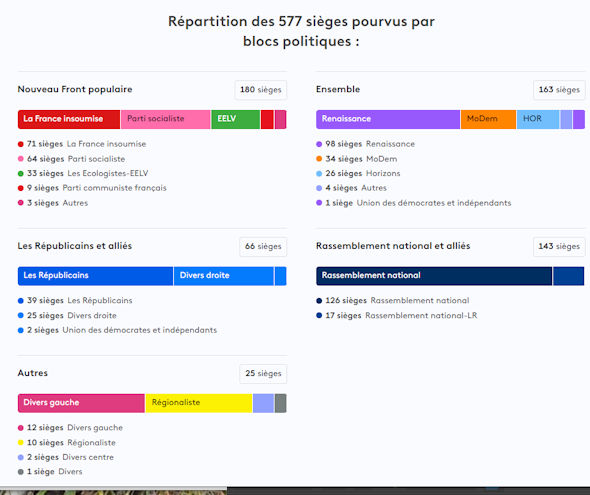Select the 66 sièges badge
Image resolution: width=590 pixels, height=495 pixels.
tap(263, 247)
